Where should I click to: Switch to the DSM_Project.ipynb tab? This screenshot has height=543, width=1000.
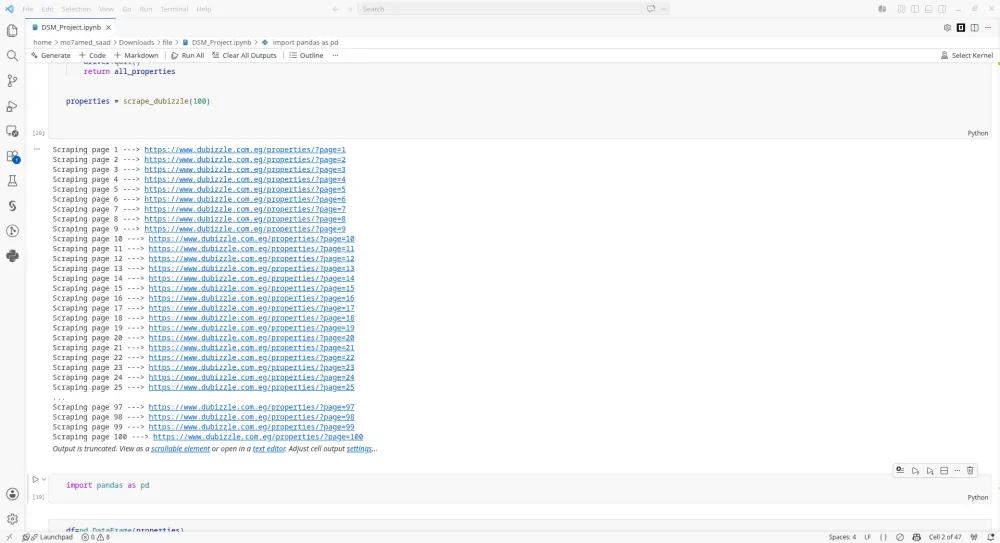coord(71,27)
